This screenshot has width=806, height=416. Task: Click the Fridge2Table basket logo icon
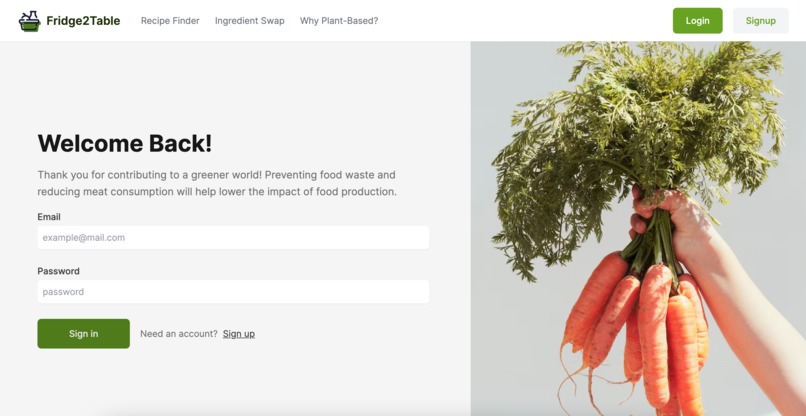tap(29, 21)
